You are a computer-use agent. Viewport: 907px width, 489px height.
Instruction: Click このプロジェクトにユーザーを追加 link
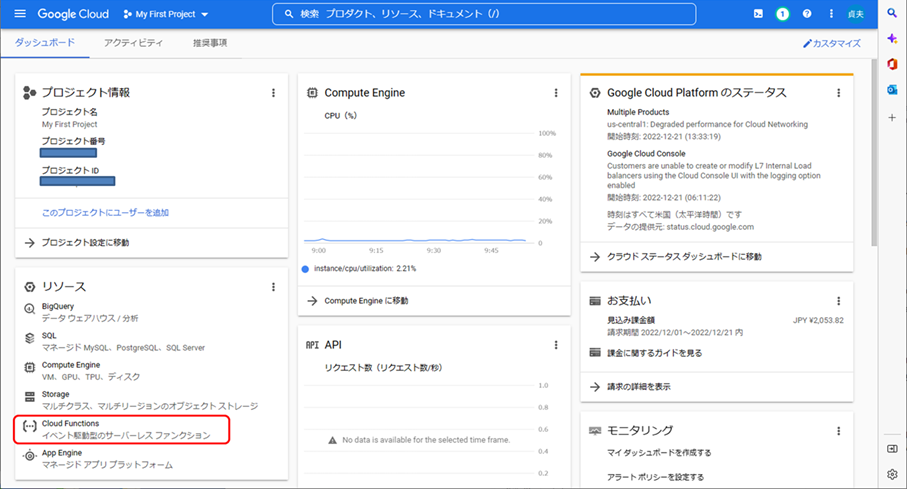coord(105,213)
